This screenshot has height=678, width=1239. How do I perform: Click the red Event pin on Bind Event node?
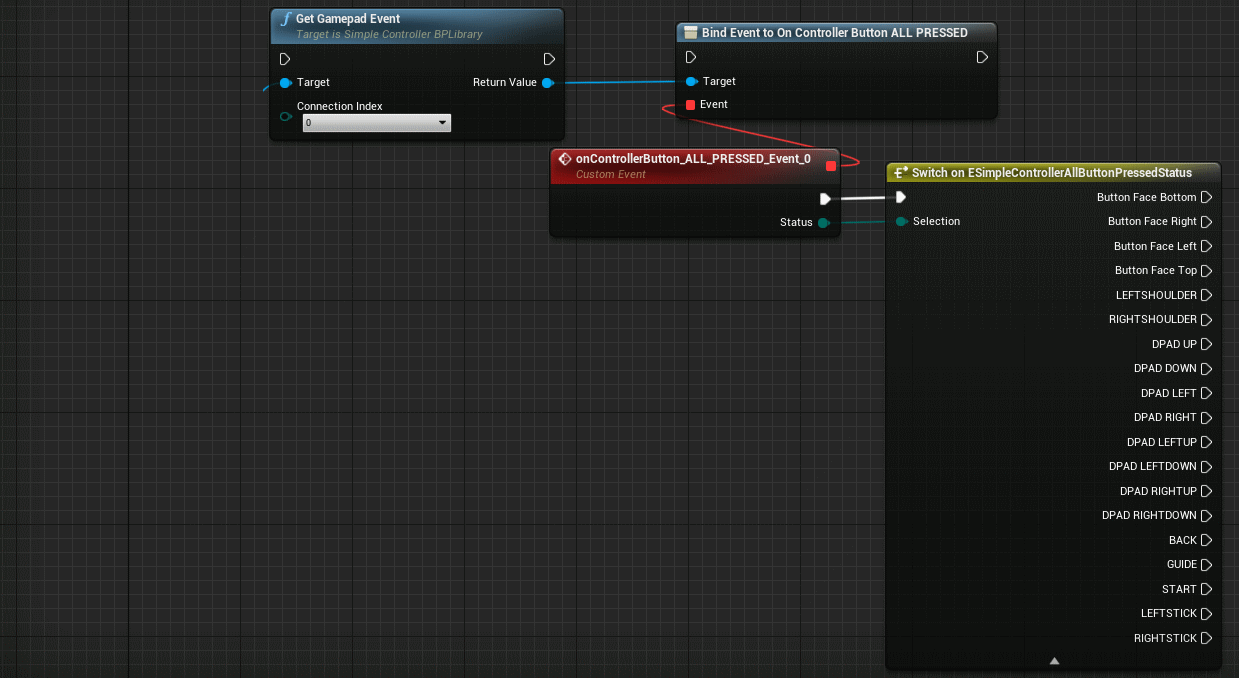[x=691, y=105]
